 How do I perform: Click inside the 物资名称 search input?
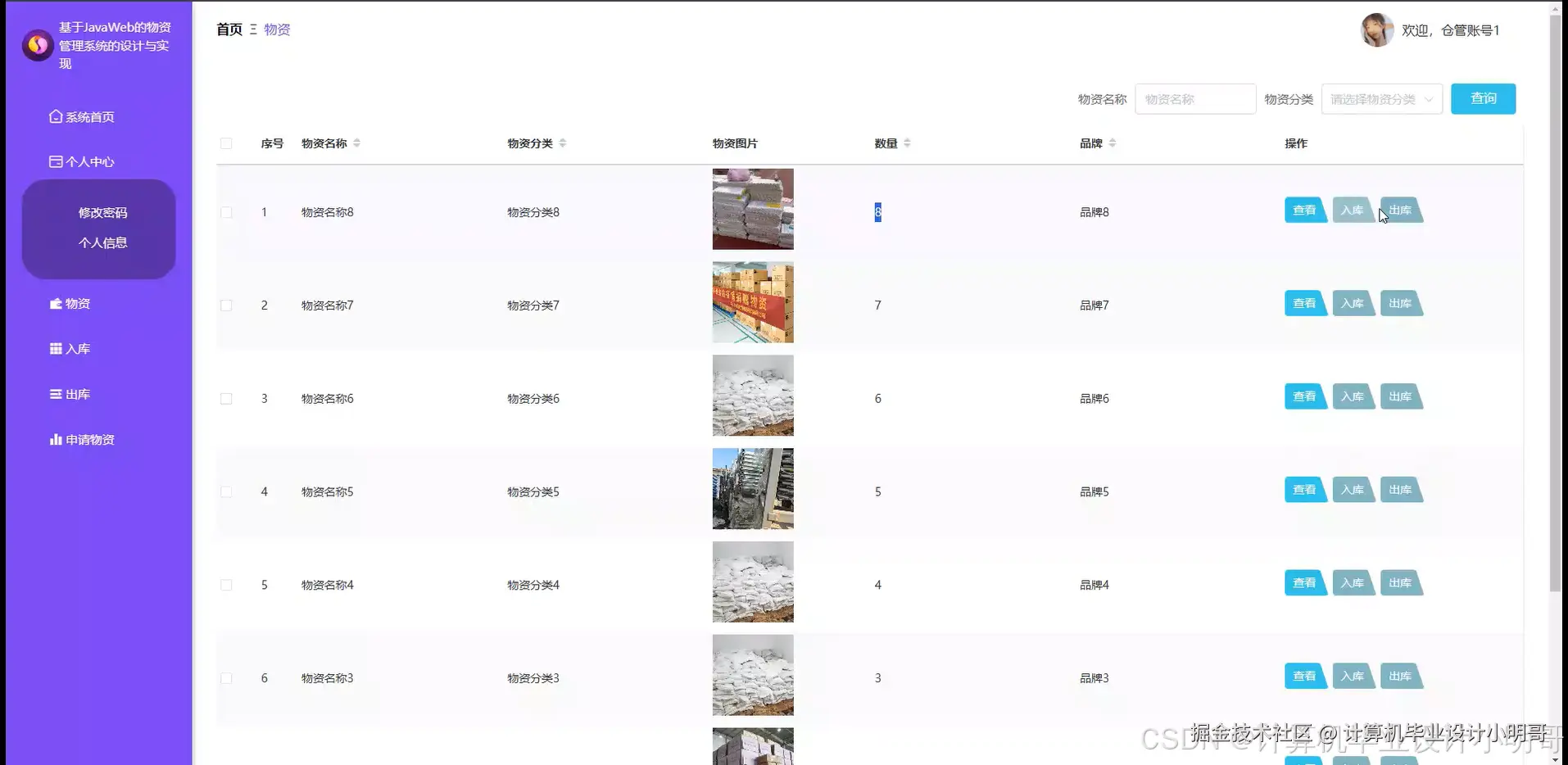coord(1195,98)
